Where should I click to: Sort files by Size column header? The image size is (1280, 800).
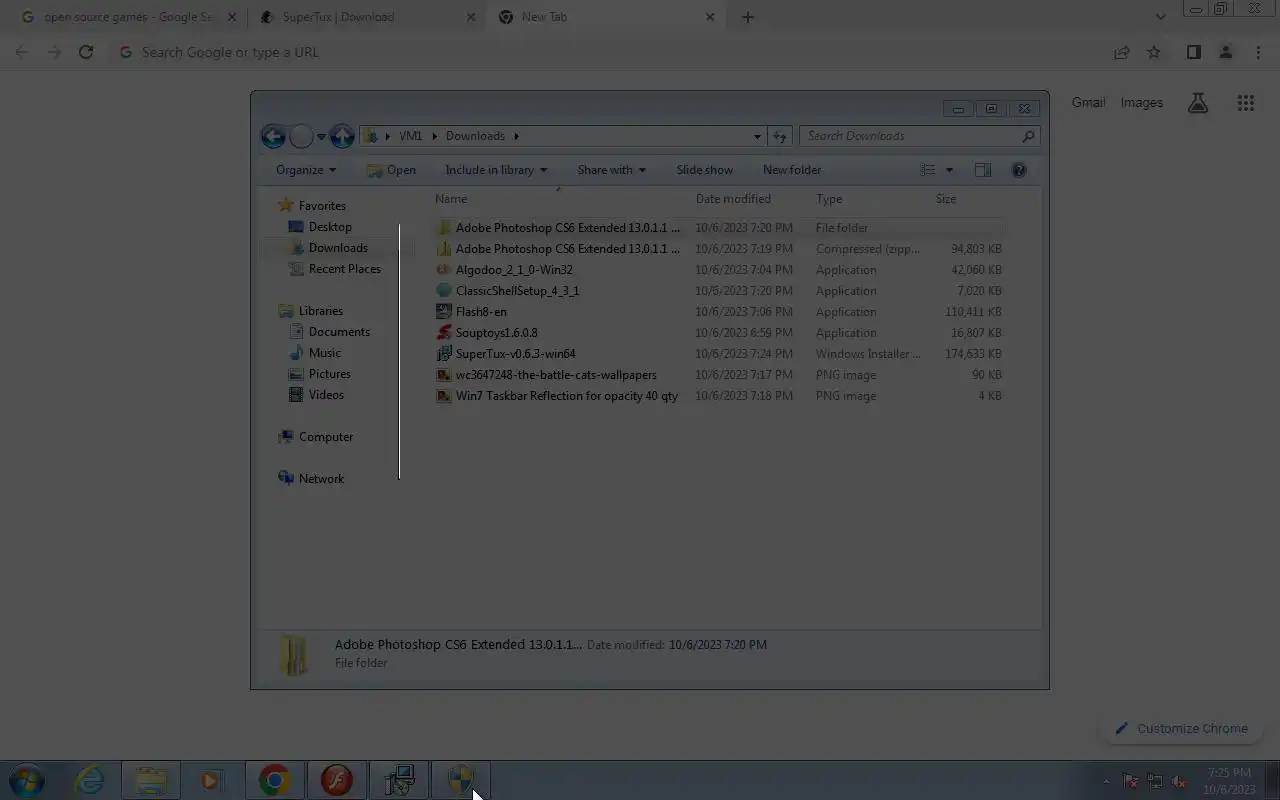[968, 199]
